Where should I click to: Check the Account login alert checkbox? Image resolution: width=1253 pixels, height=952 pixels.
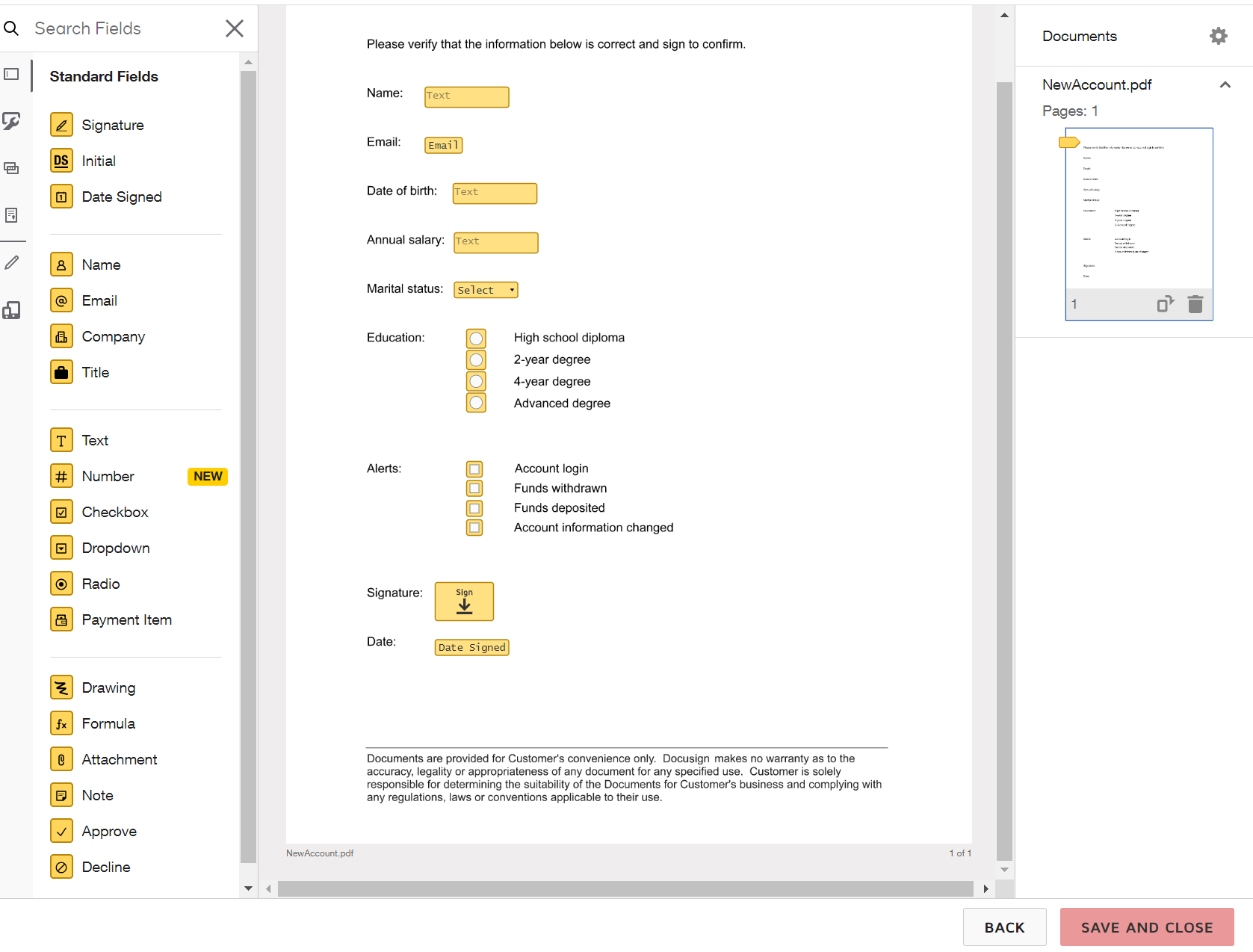click(474, 469)
